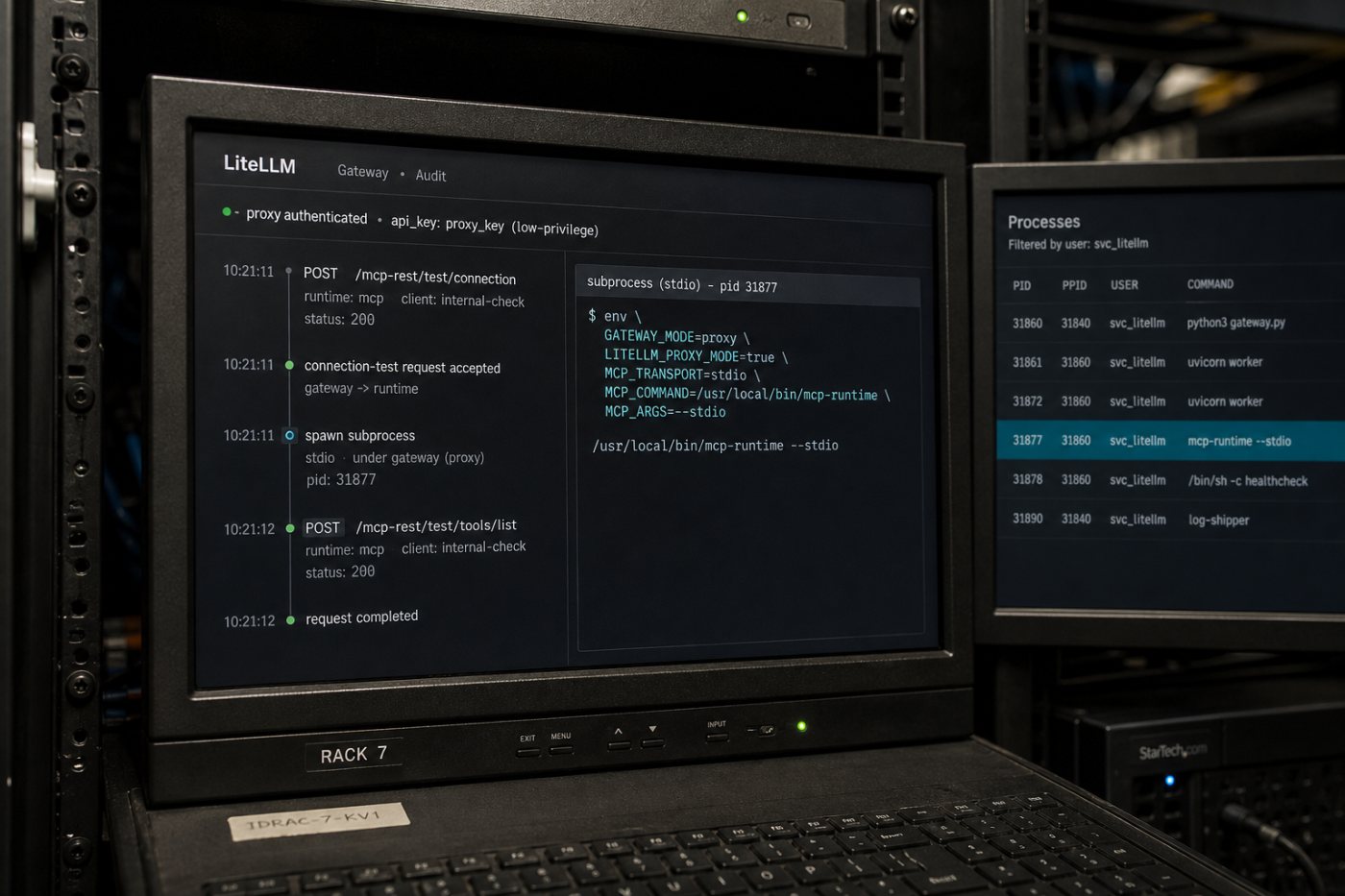Click the /usr/local/bin/mcp-runtime --stdio output line
1345x896 pixels.
point(716,446)
